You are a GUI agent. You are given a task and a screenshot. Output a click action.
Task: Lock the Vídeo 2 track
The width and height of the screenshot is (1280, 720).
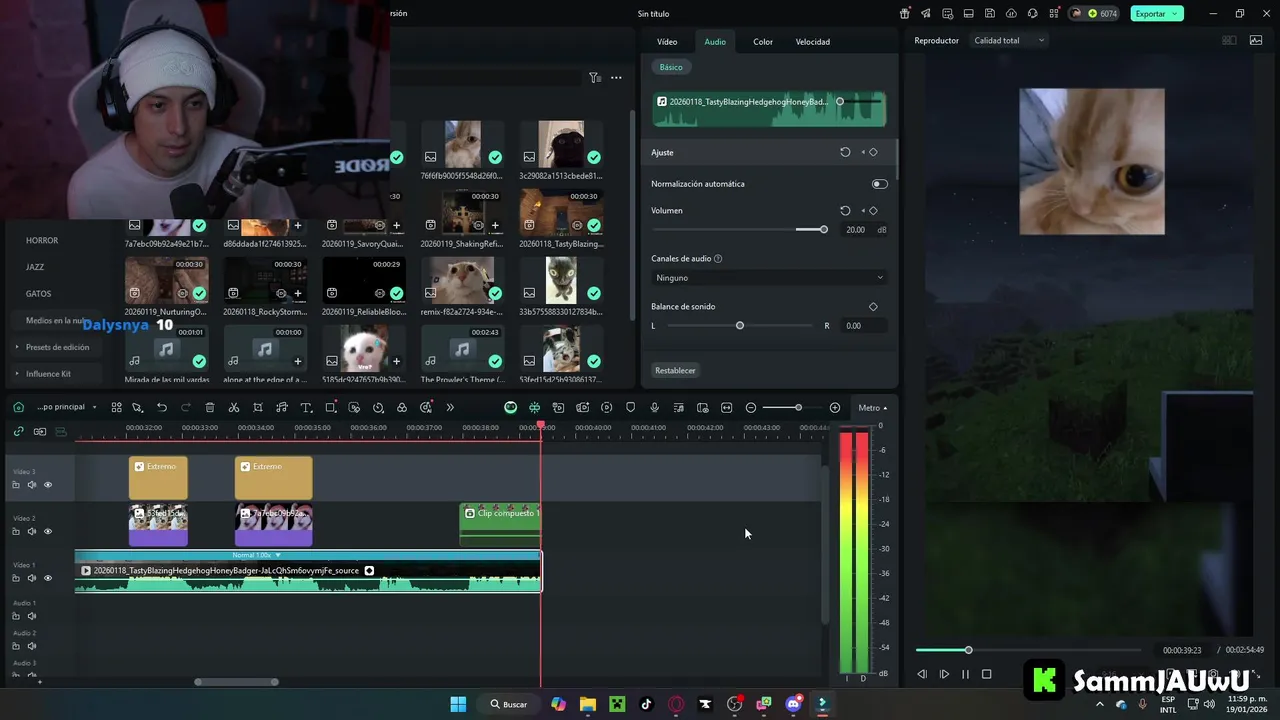pyautogui.click(x=15, y=531)
